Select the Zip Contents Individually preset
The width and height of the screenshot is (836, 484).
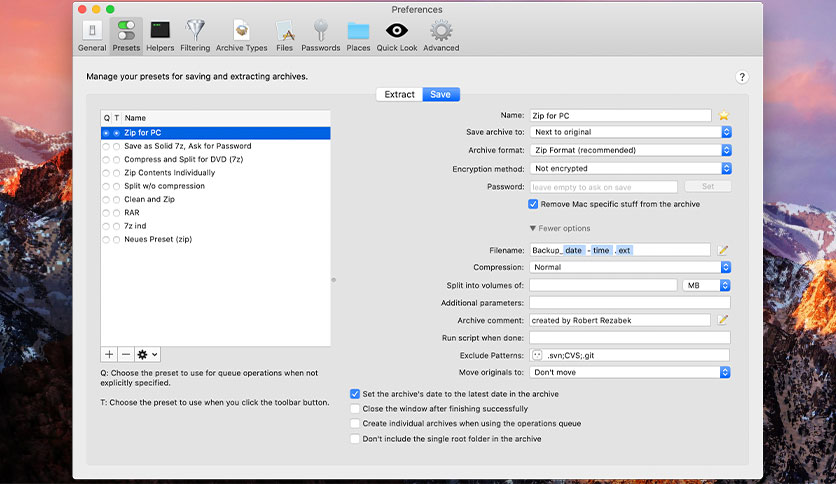(x=215, y=173)
